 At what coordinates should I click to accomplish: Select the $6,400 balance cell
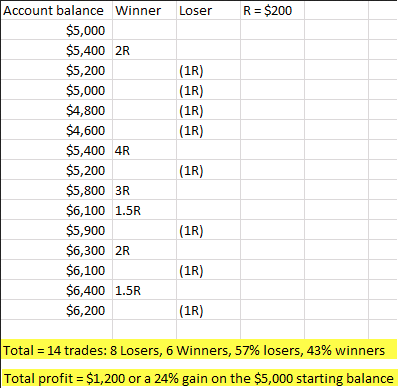(x=57, y=290)
